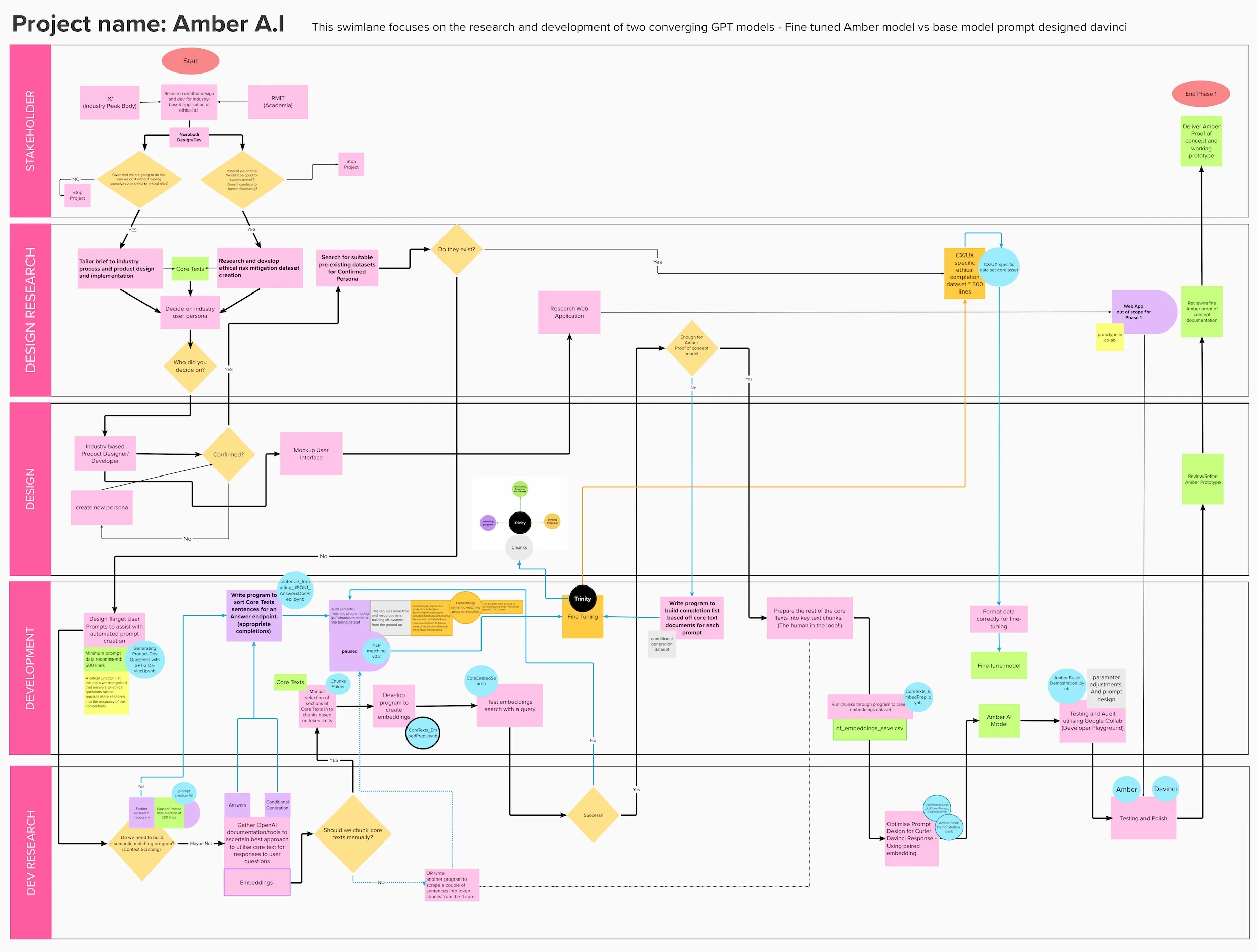Select 'Should we chunk core texts manually?' diamond
Image resolution: width=1257 pixels, height=952 pixels.
pyautogui.click(x=352, y=833)
